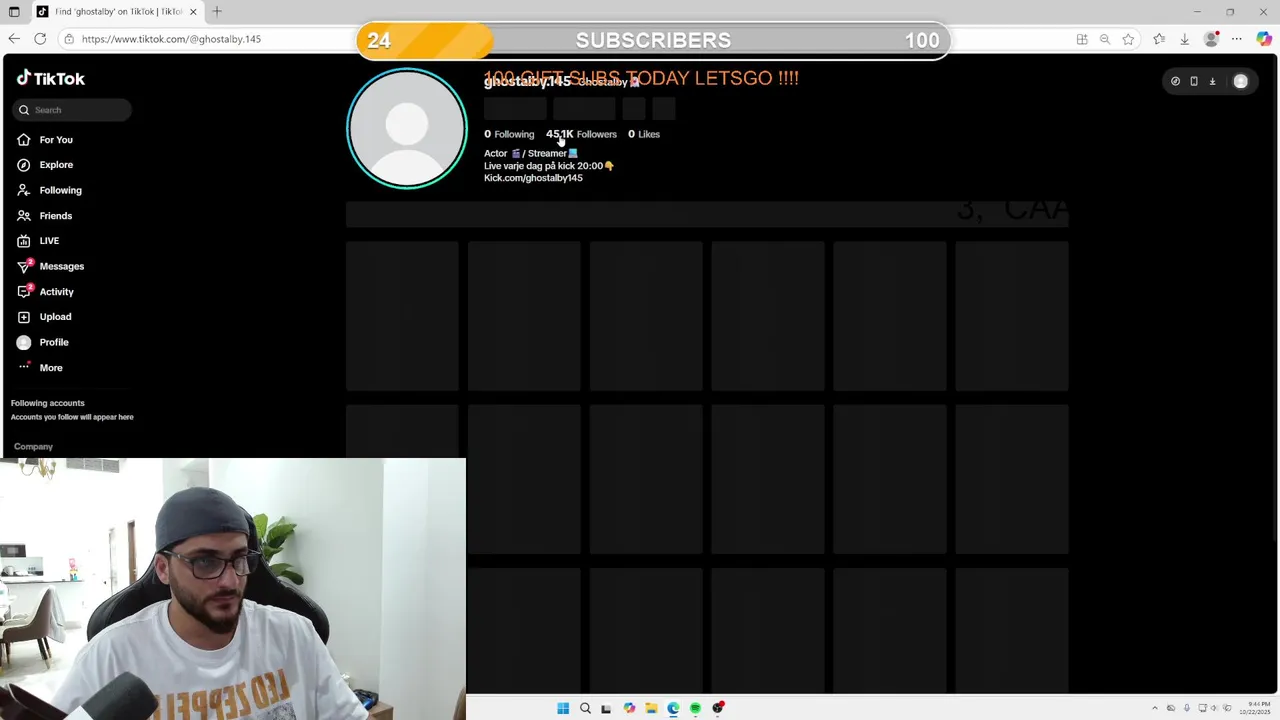Open Messages in the sidebar
This screenshot has height=720, width=1280.
point(61,266)
